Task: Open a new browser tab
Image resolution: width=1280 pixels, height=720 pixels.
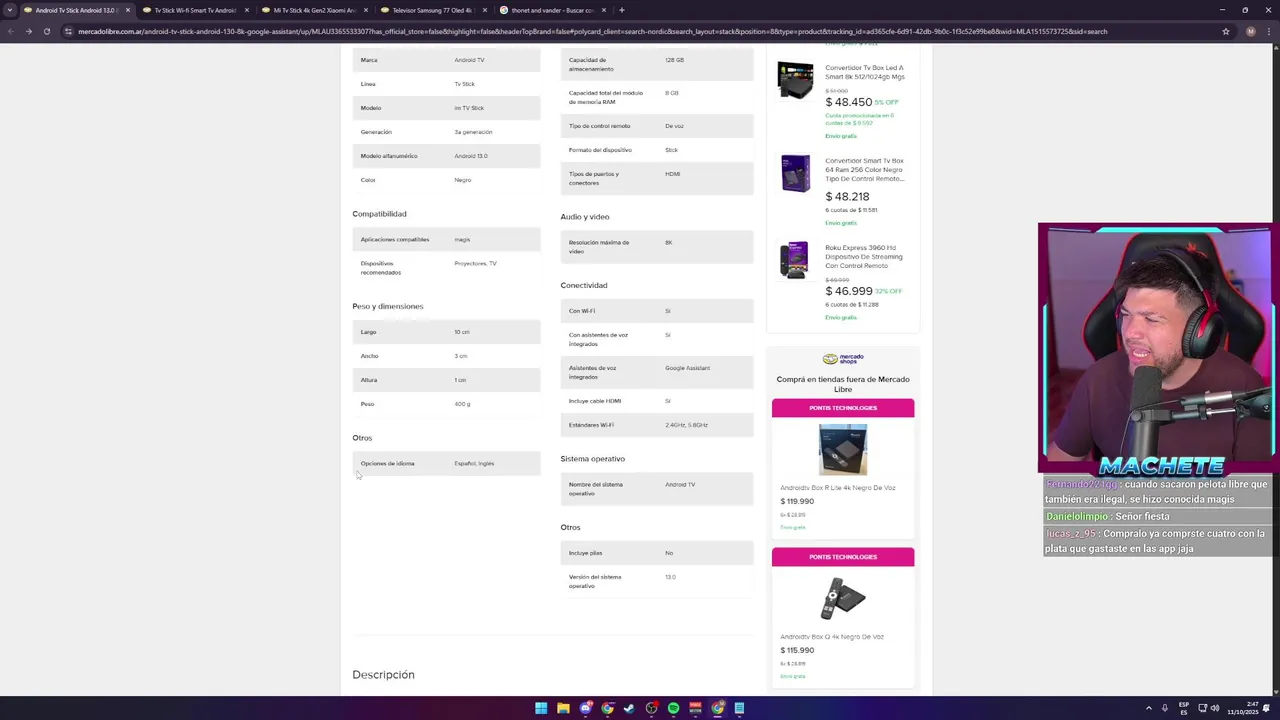Action: 621,10
